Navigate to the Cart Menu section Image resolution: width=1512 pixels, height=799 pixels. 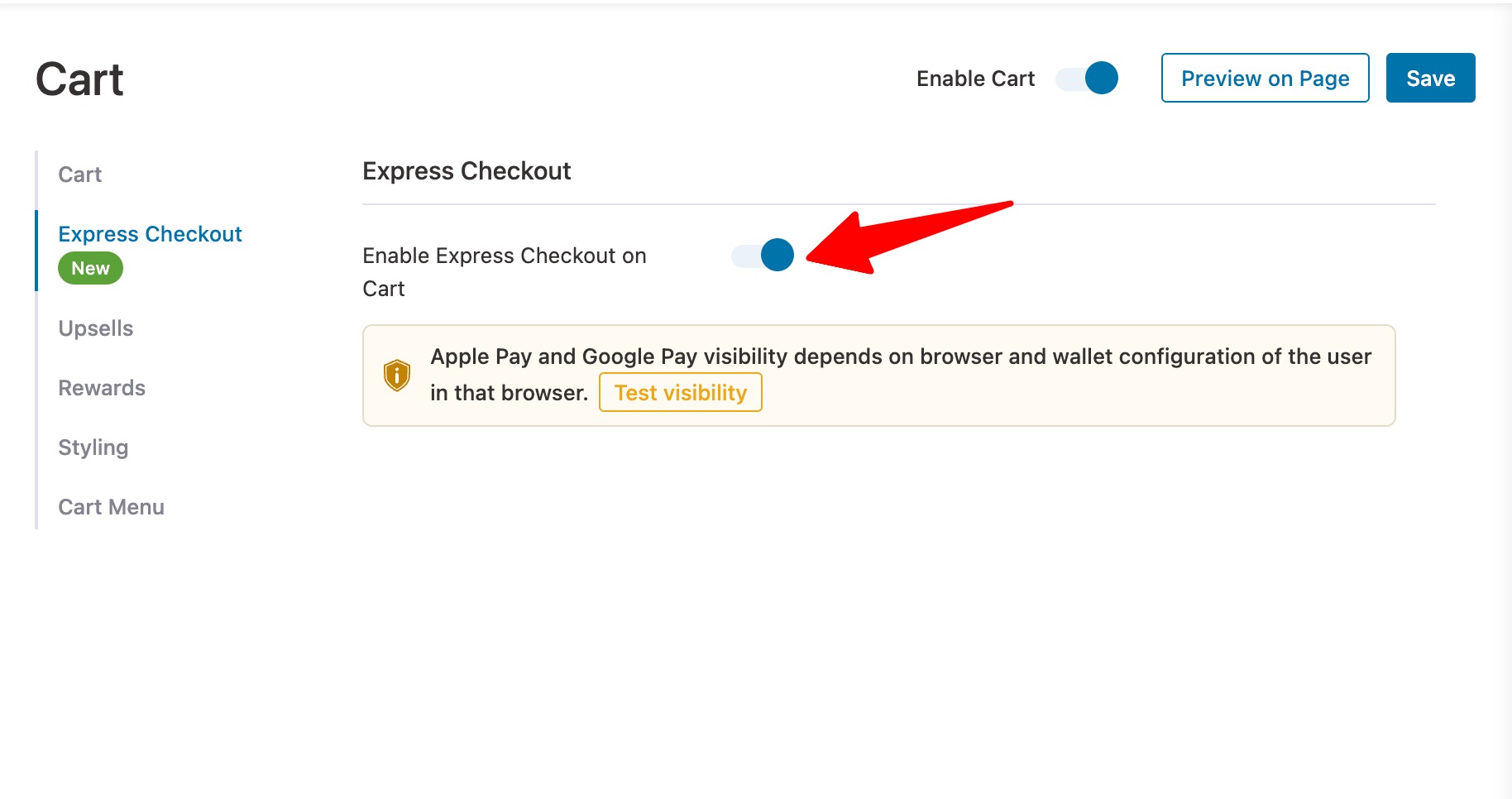coord(111,506)
